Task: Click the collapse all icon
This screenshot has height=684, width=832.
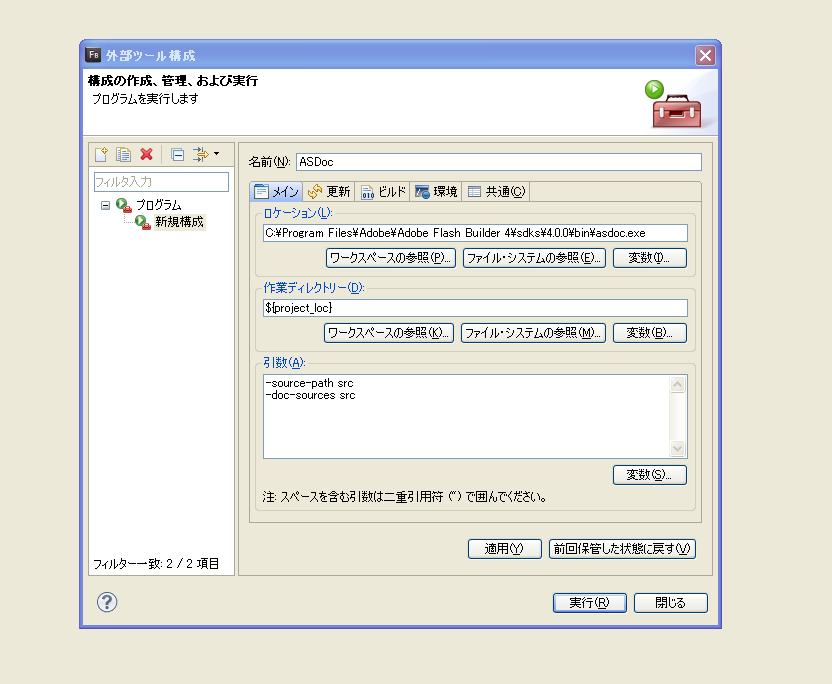Action: (177, 154)
